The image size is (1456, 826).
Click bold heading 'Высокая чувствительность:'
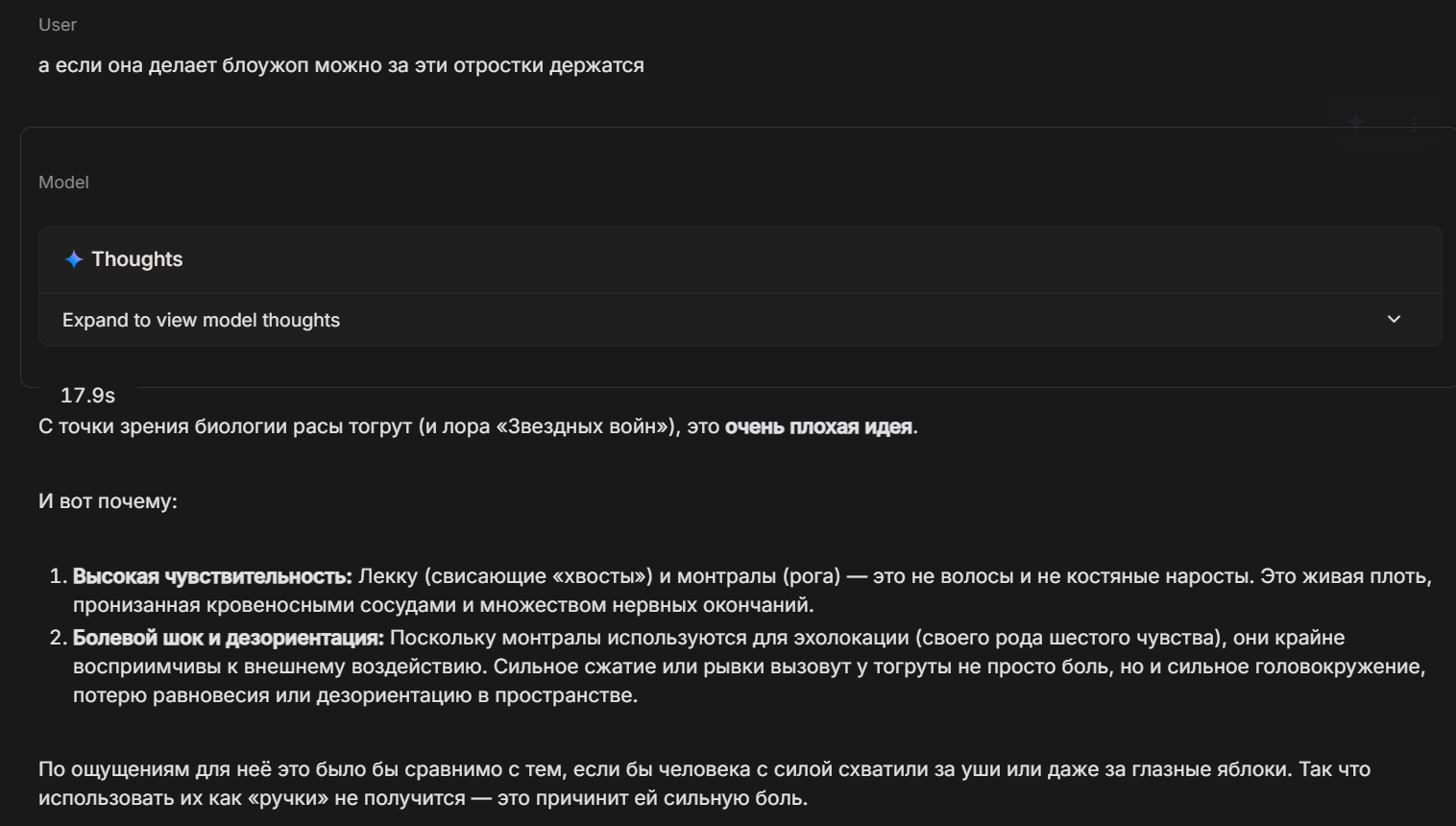212,576
